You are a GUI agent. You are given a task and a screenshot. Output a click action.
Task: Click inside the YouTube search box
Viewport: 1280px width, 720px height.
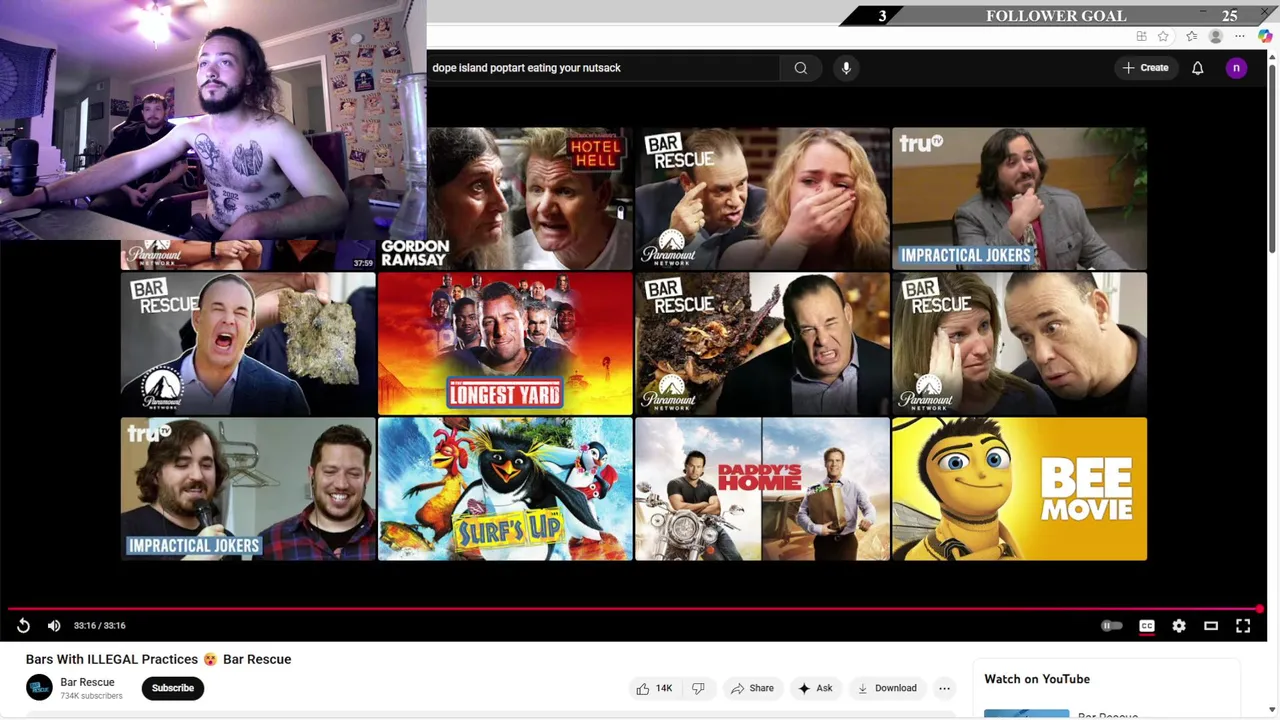click(603, 68)
